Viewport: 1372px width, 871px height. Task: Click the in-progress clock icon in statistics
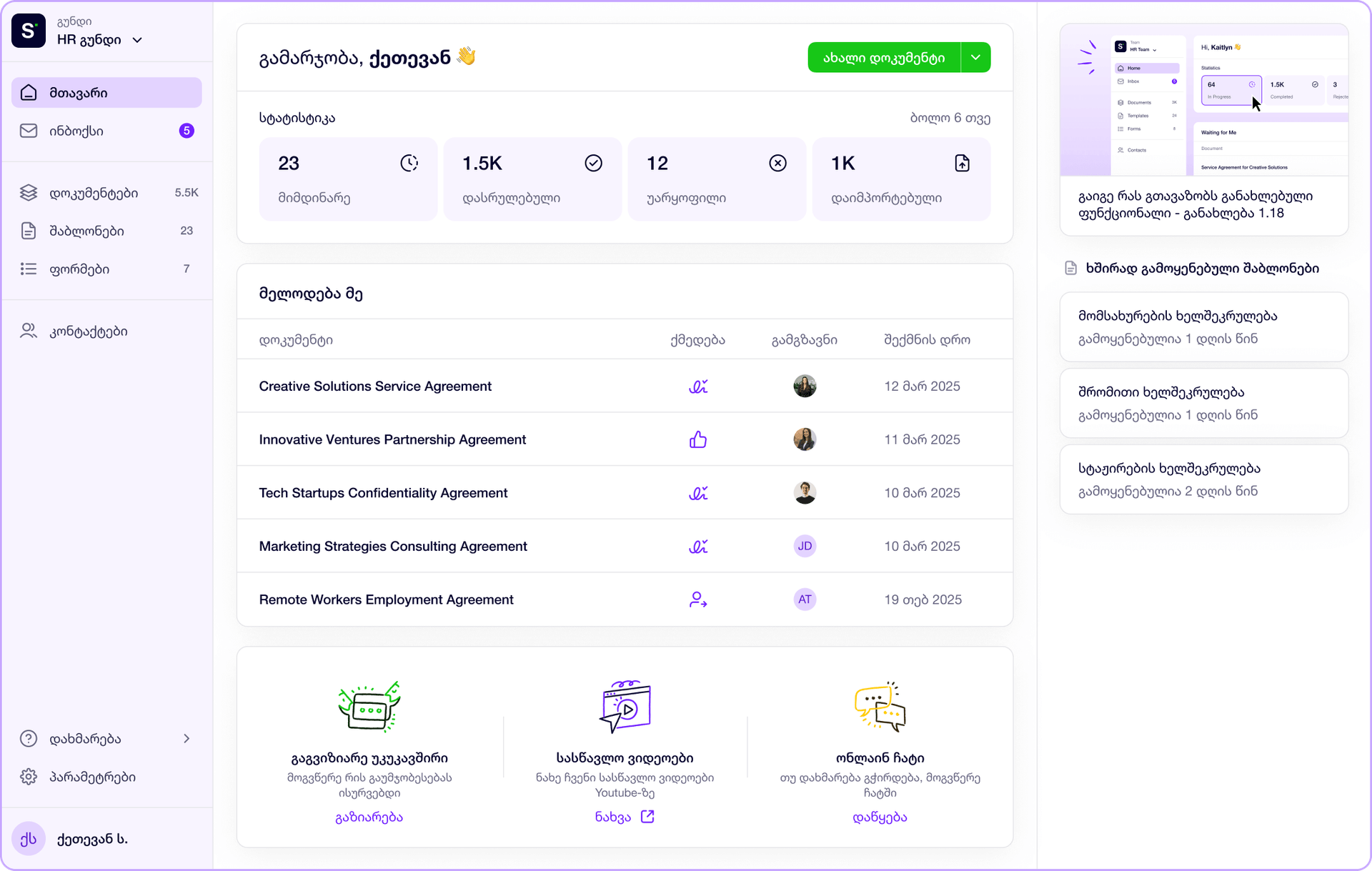(x=409, y=164)
